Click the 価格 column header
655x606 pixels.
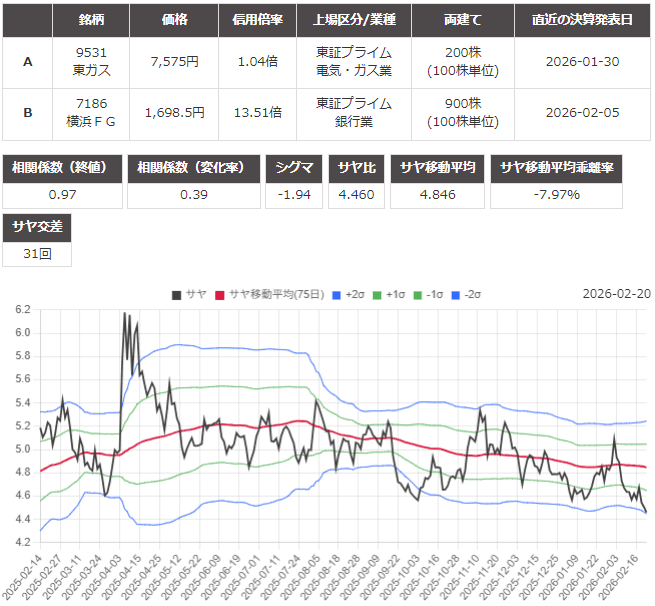coord(173,20)
